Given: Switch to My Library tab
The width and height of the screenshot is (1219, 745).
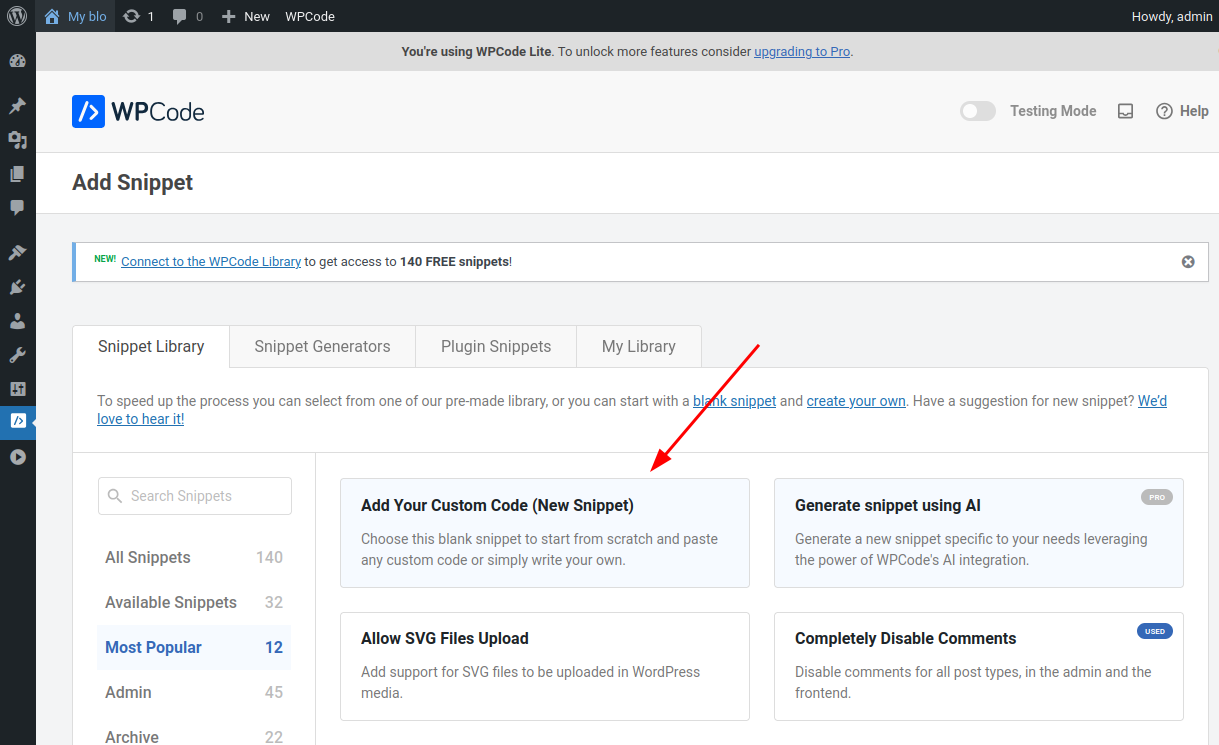Looking at the screenshot, I should point(639,346).
